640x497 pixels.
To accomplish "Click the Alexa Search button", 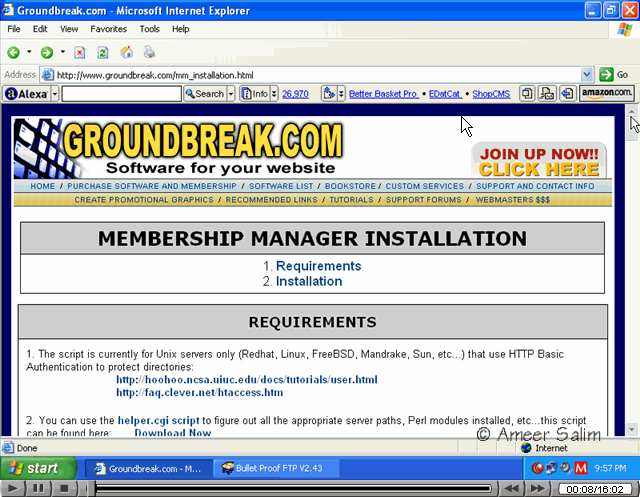I will (205, 94).
